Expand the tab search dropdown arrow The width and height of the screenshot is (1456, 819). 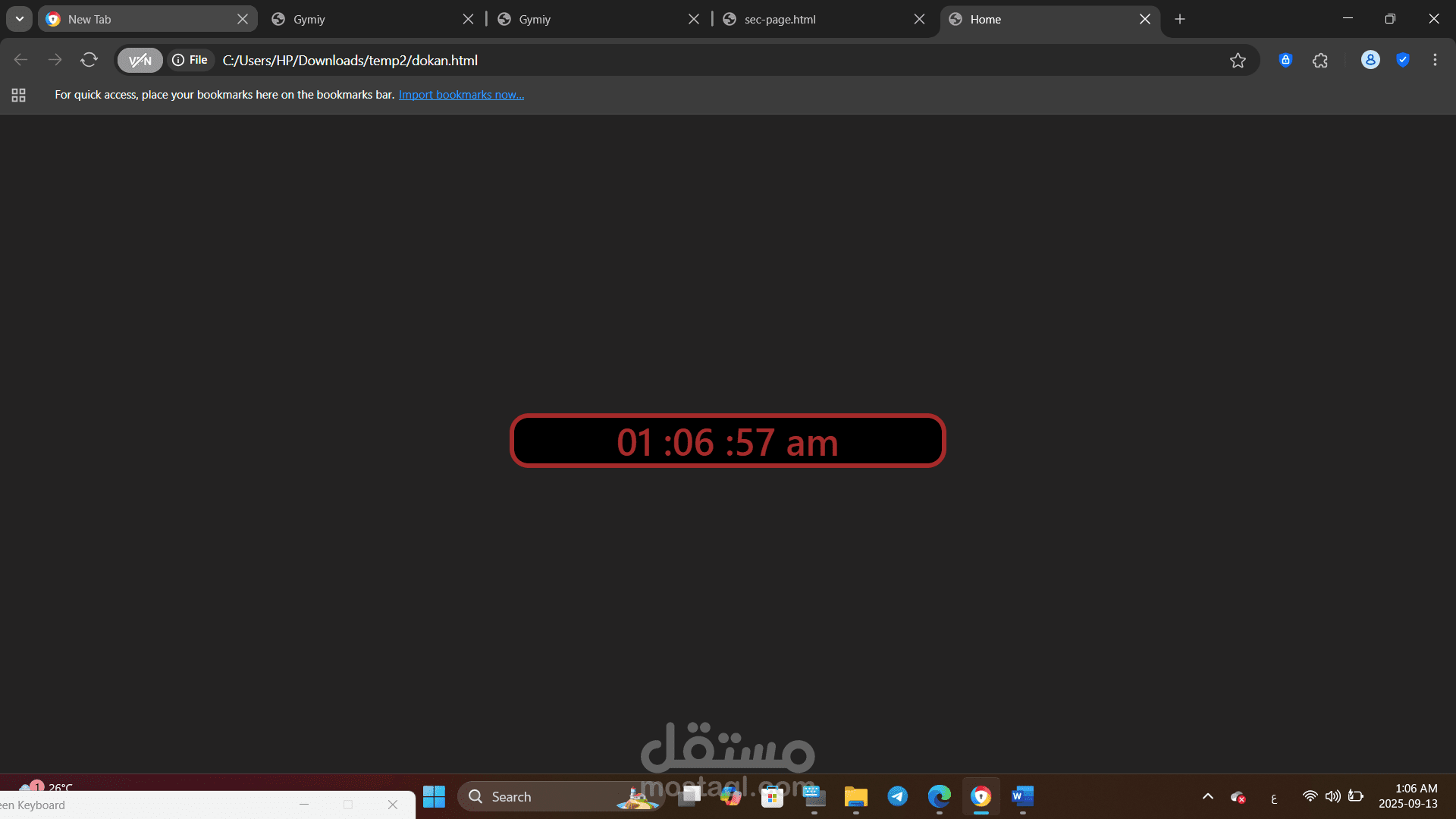20,19
